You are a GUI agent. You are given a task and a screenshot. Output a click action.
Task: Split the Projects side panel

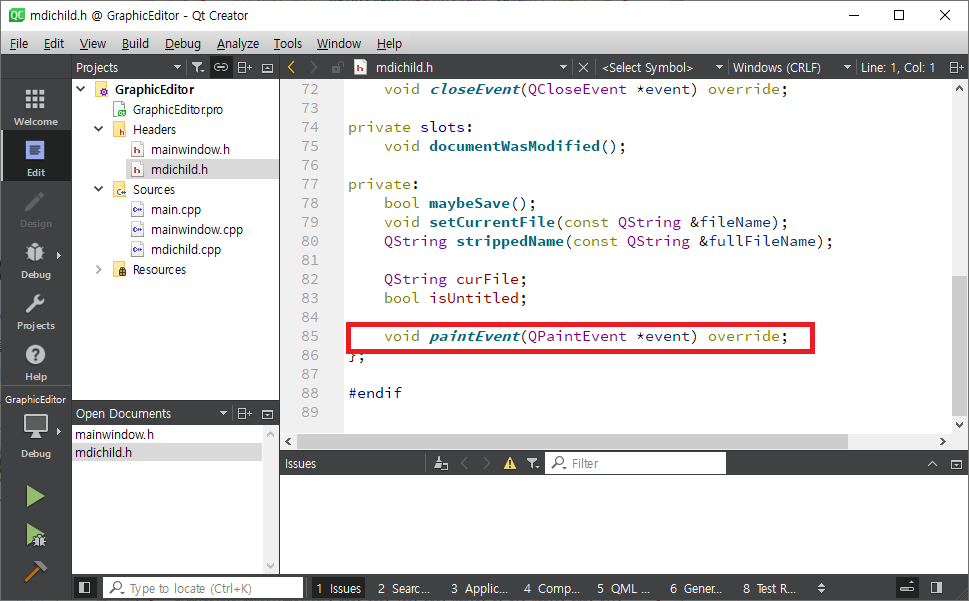[245, 67]
